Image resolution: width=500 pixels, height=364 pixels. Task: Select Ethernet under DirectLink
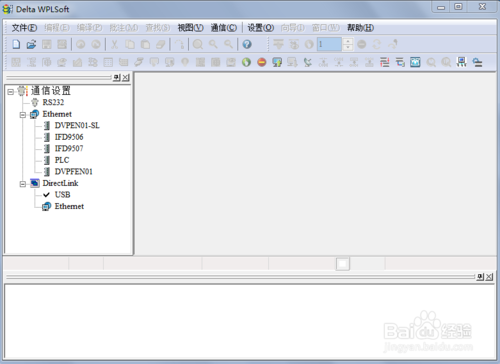[69, 206]
